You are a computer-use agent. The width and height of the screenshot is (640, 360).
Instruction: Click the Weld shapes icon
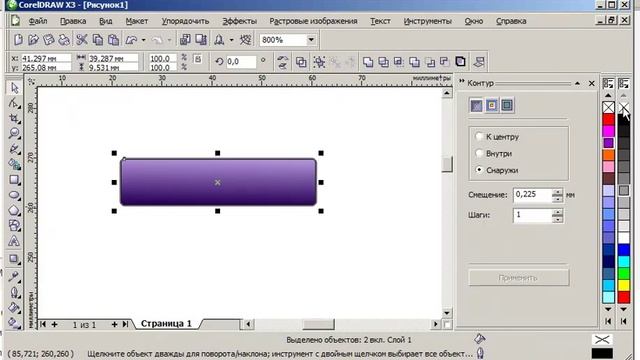[368, 62]
